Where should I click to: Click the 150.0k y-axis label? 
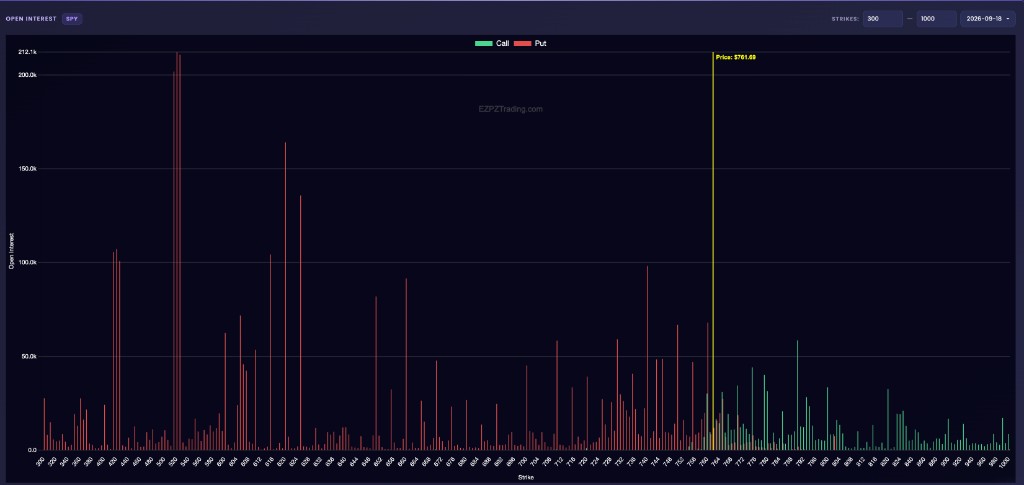(27, 169)
